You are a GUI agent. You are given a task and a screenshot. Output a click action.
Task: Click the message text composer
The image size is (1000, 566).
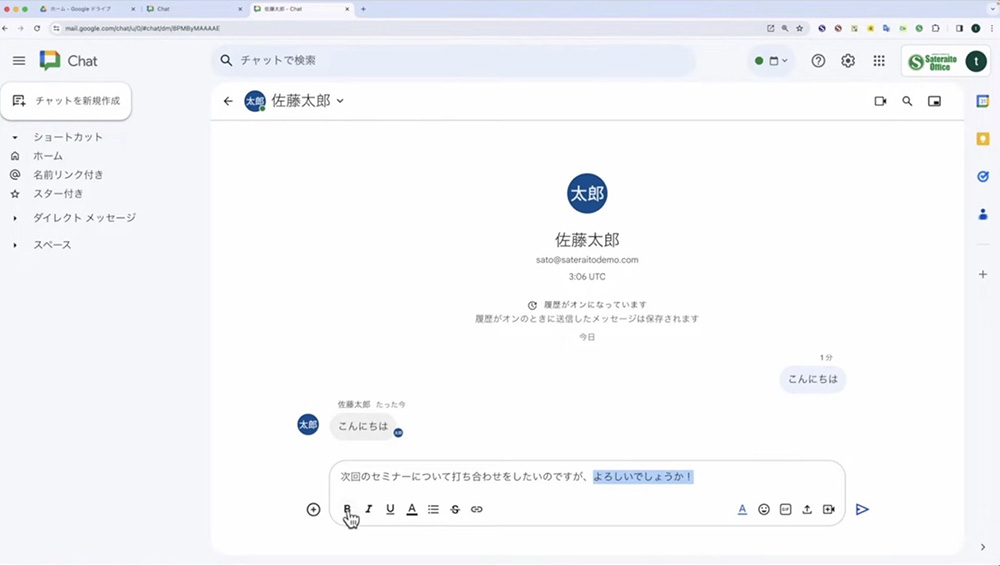(x=587, y=477)
